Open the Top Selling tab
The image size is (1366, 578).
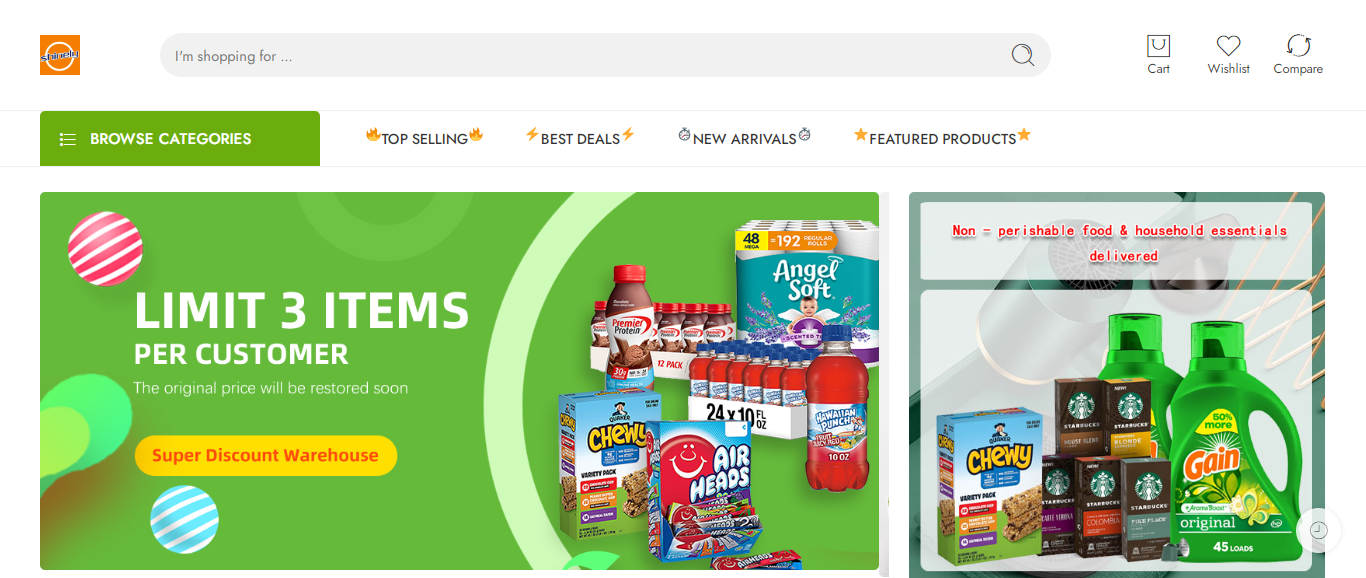pos(424,138)
